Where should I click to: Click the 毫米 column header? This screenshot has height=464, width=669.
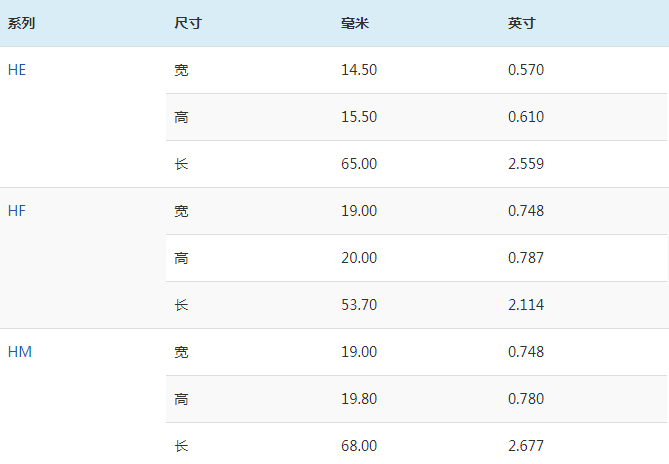tap(355, 23)
